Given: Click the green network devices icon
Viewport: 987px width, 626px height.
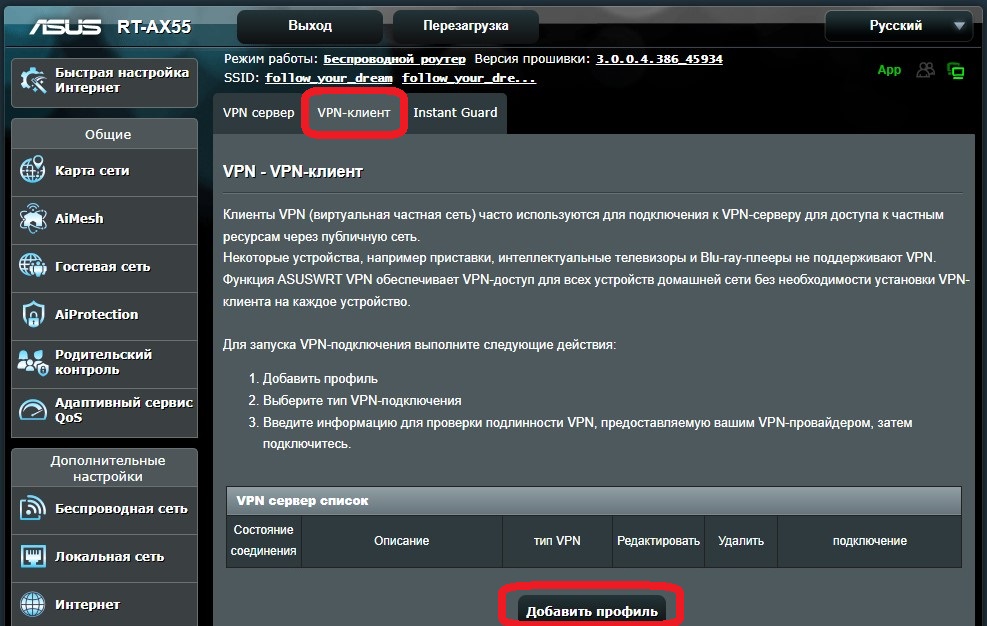Looking at the screenshot, I should pyautogui.click(x=956, y=70).
